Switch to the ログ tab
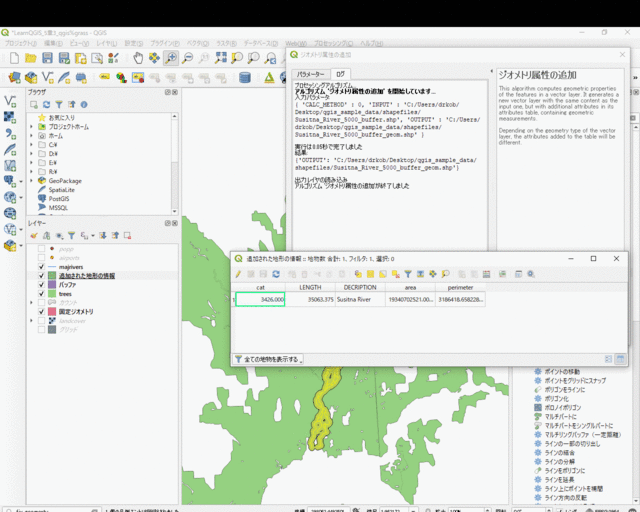 click(340, 74)
